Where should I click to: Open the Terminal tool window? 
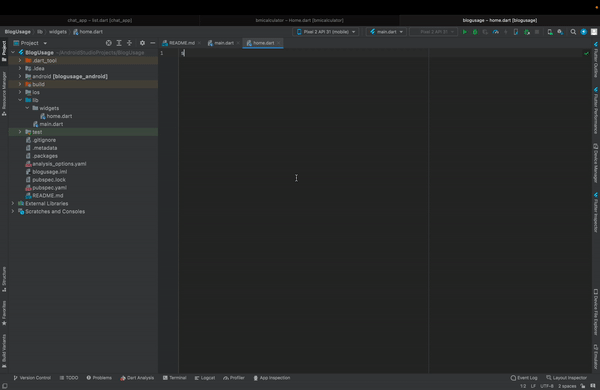pyautogui.click(x=174, y=378)
